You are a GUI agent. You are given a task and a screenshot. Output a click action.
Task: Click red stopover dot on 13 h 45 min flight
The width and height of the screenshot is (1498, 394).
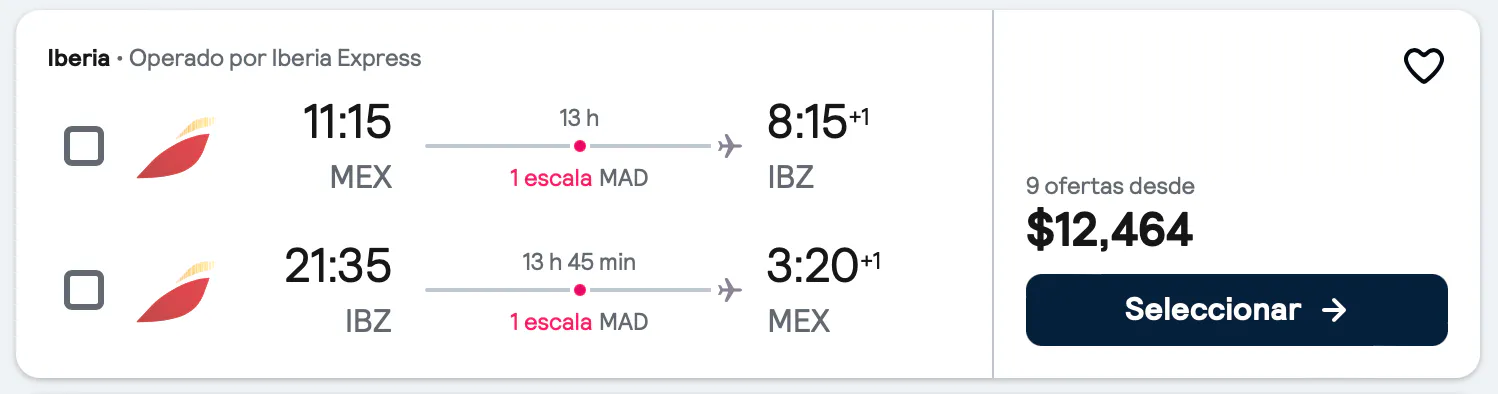pyautogui.click(x=579, y=290)
